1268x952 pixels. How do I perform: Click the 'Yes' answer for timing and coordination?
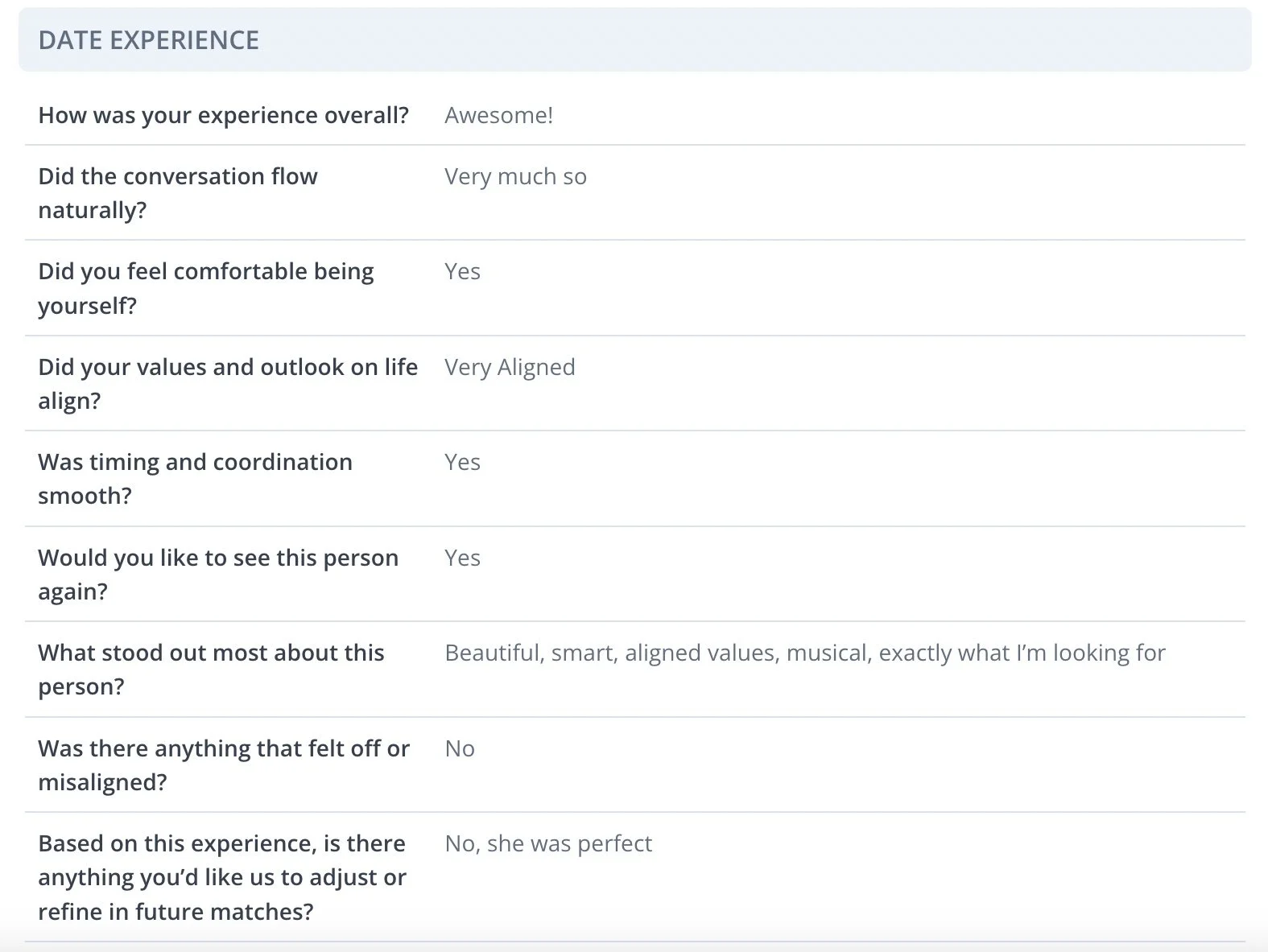462,462
